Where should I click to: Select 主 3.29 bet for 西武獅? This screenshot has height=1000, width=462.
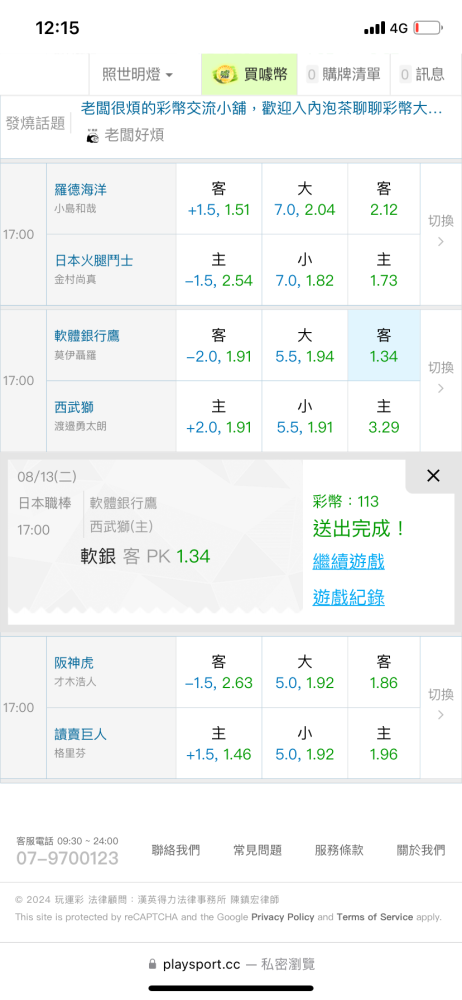[384, 416]
